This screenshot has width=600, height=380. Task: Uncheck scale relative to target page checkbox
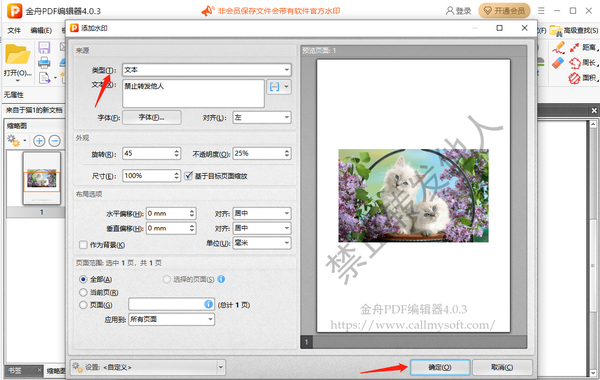point(188,176)
